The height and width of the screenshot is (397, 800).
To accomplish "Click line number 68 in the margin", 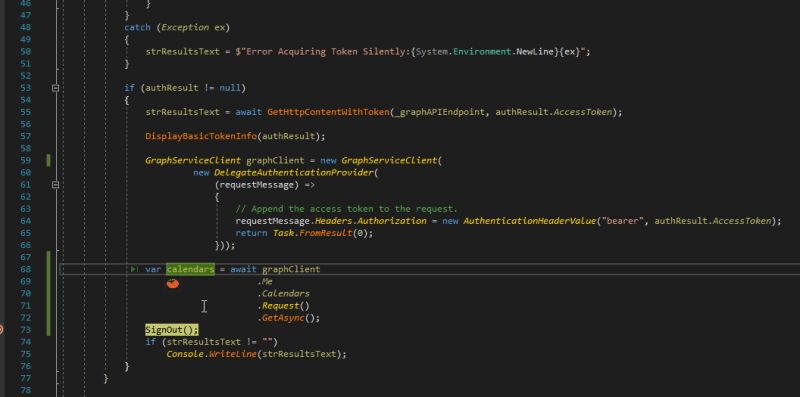I will [x=25, y=269].
